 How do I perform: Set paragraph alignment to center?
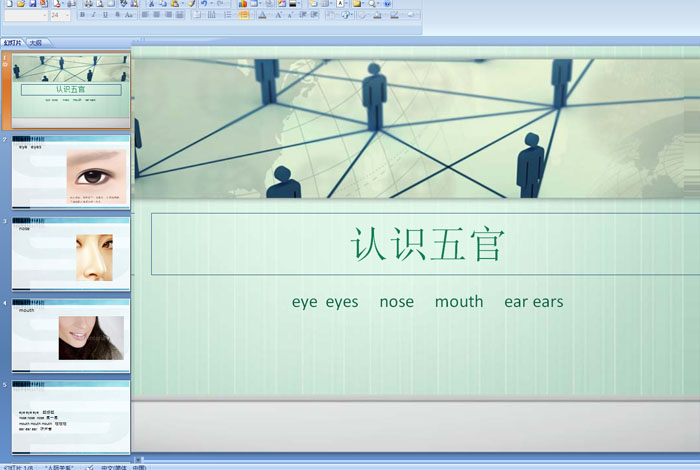pos(157,15)
